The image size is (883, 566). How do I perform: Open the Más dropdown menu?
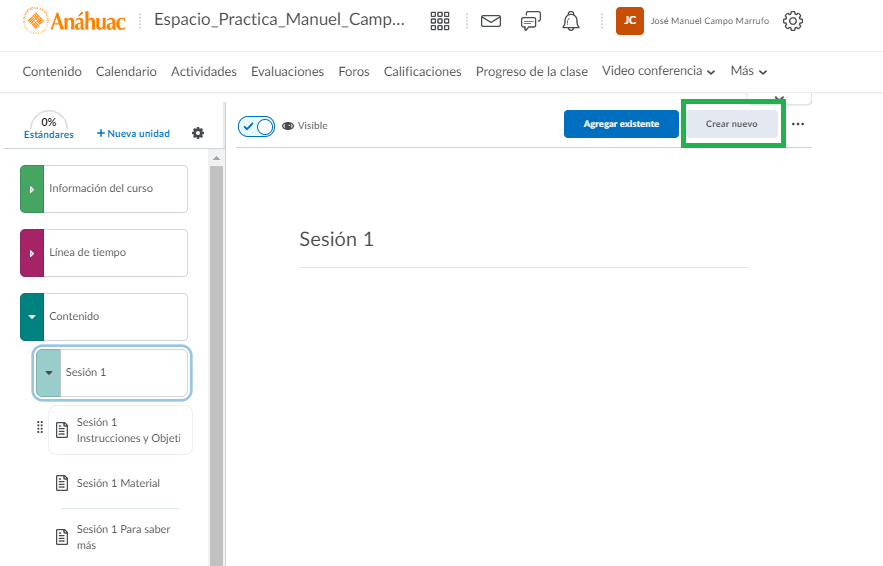748,72
